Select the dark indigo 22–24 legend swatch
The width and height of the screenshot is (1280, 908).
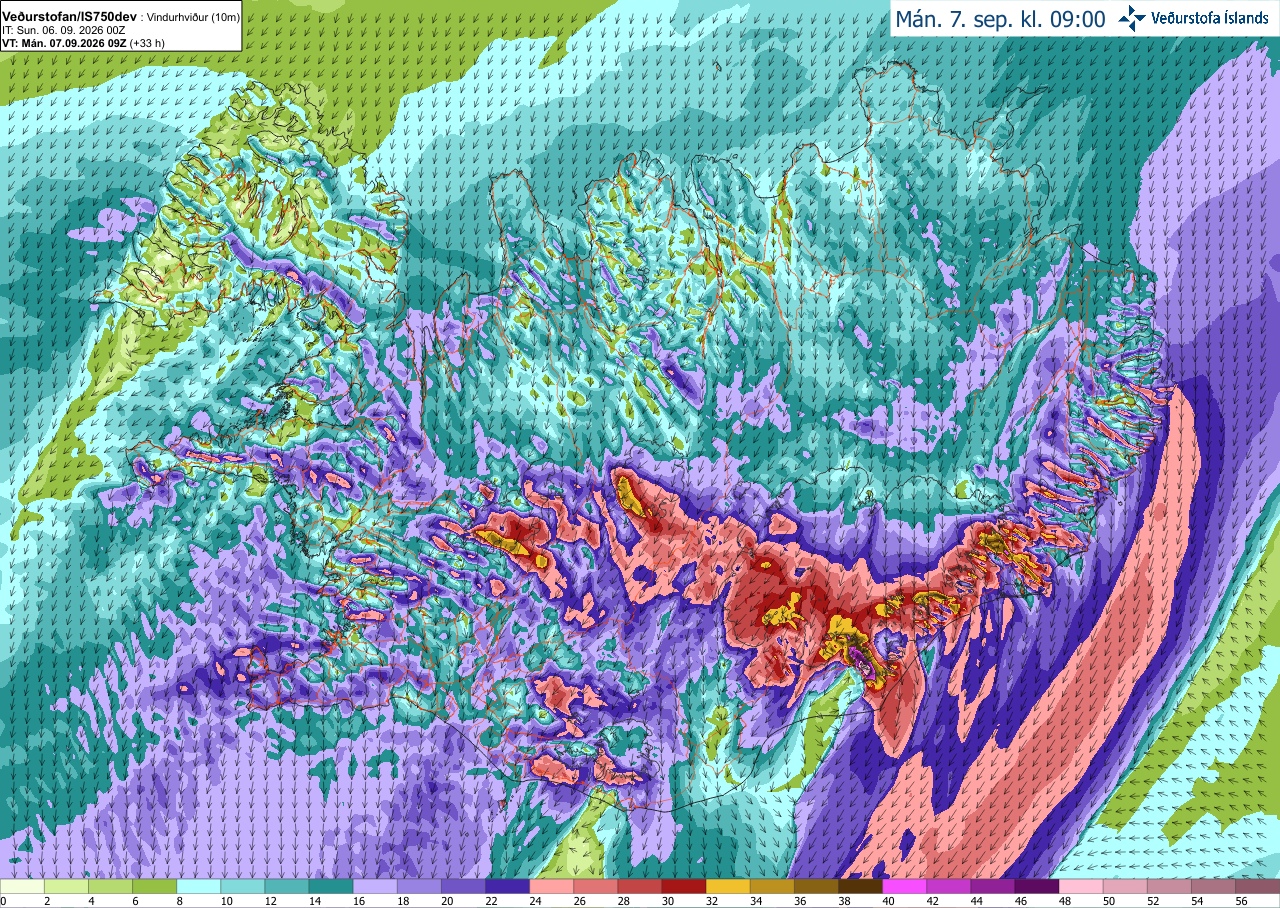click(507, 886)
